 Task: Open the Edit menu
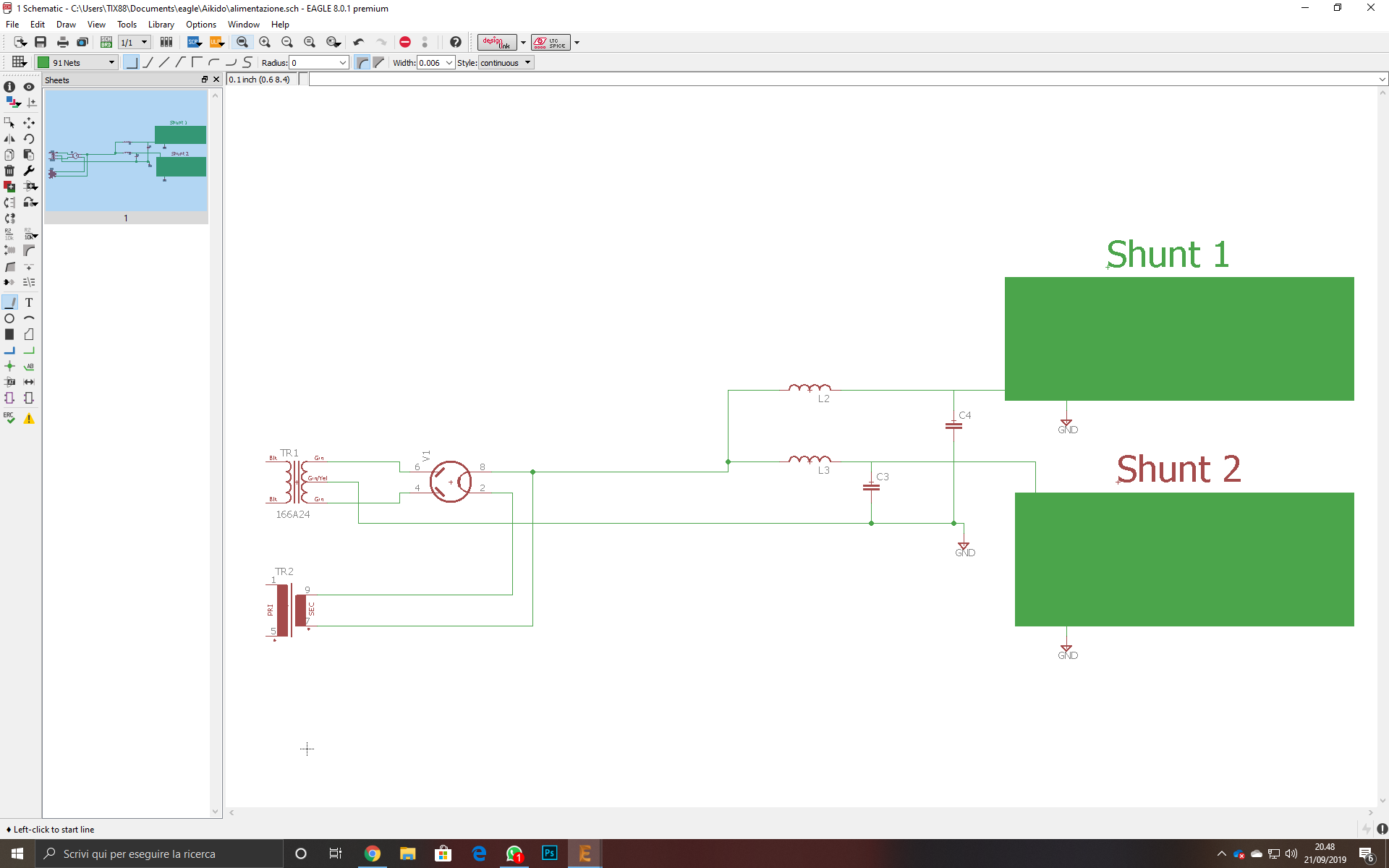tap(38, 24)
